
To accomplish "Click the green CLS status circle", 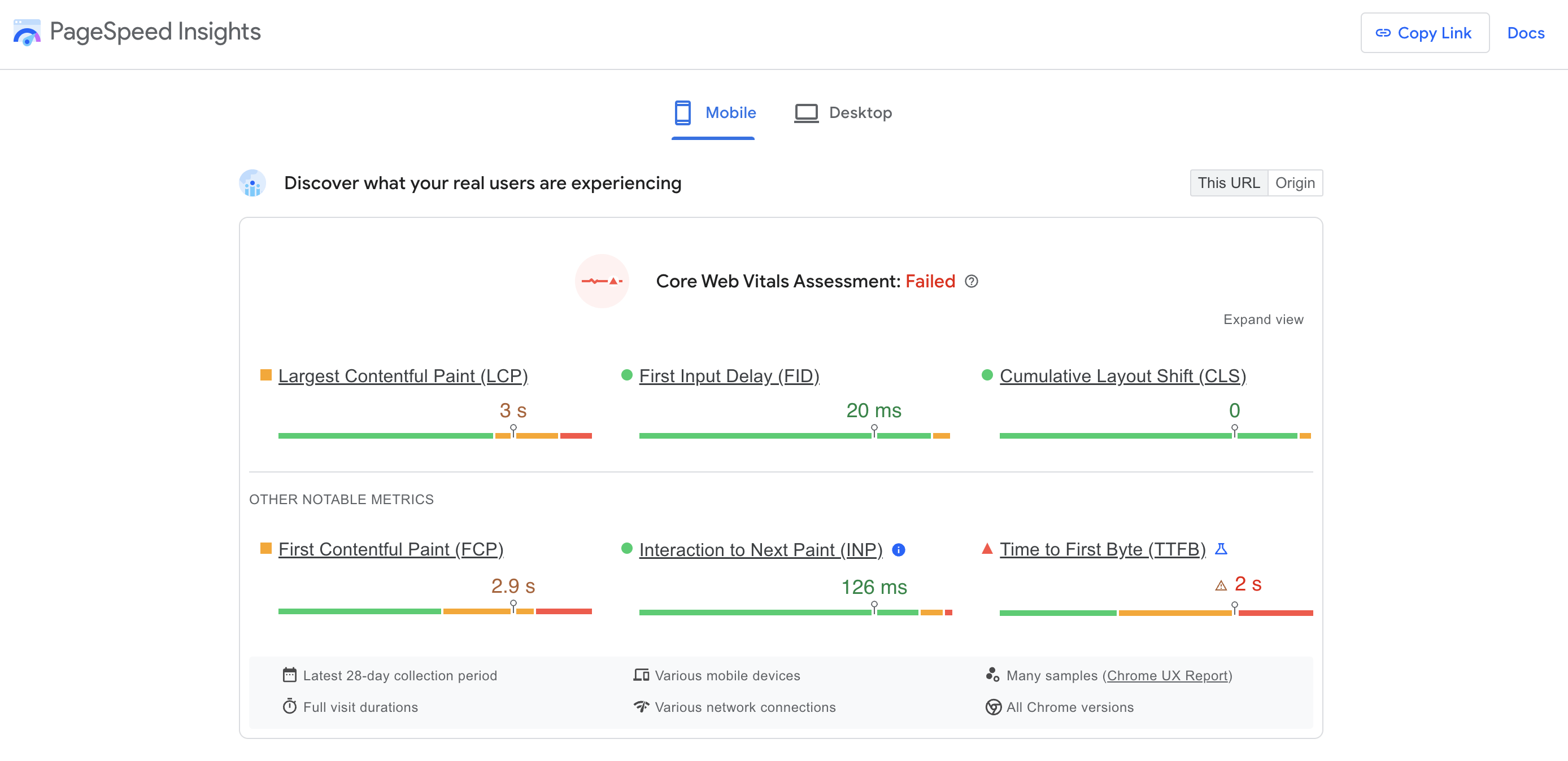I will pyautogui.click(x=987, y=375).
